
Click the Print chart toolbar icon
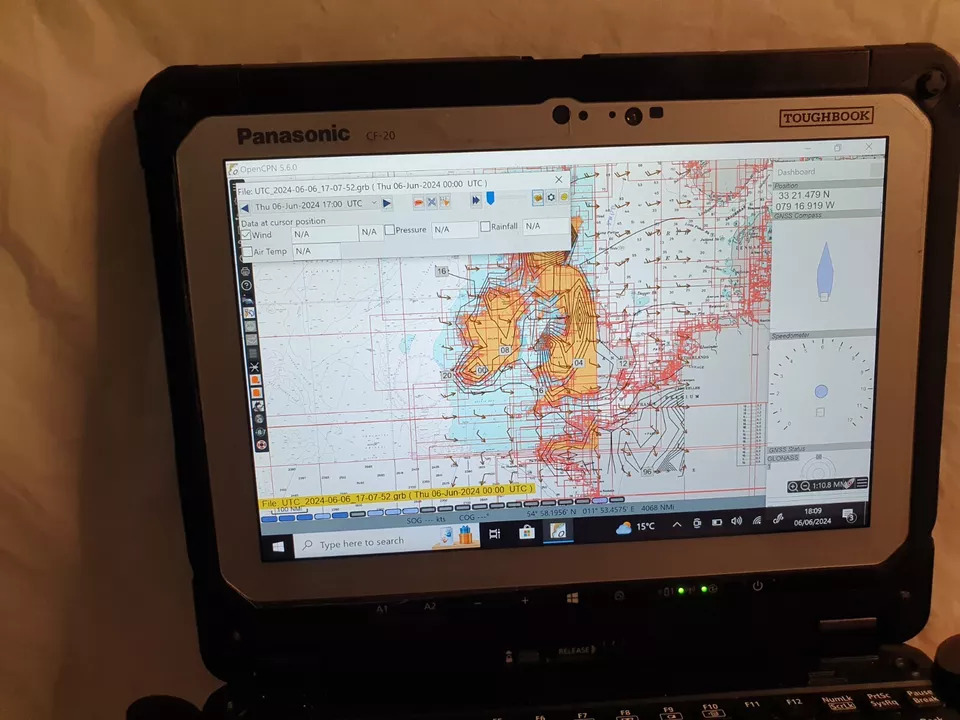pyautogui.click(x=246, y=271)
